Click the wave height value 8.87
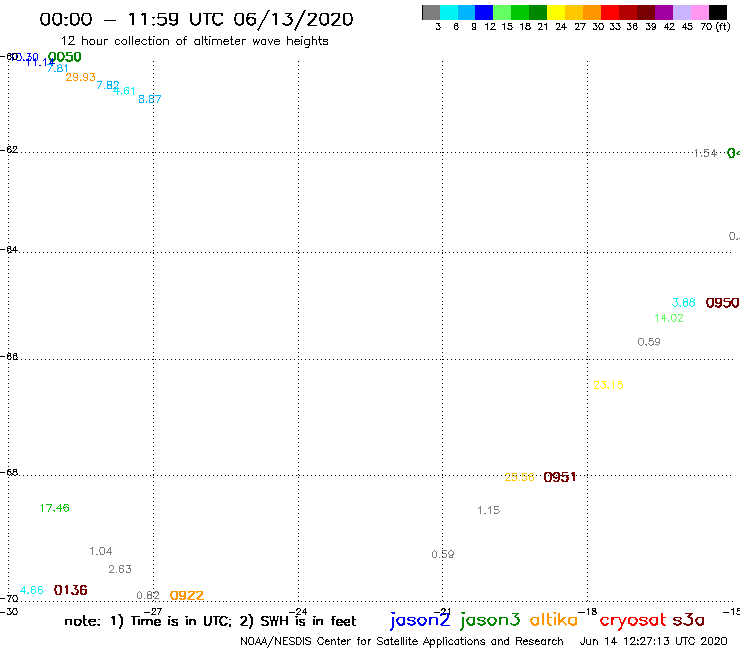Viewport: 740px width, 650px height. [x=150, y=99]
